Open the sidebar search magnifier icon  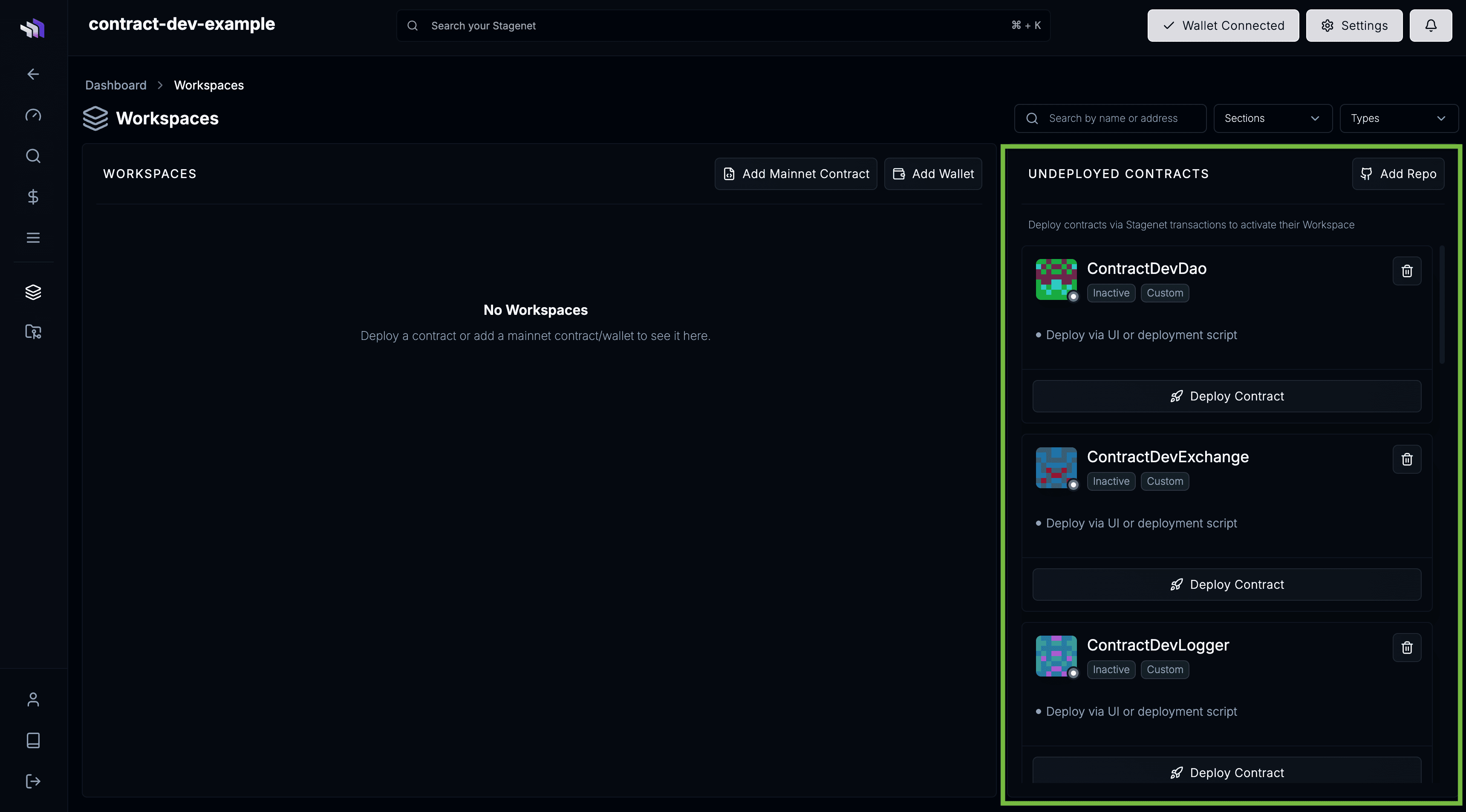click(x=33, y=156)
